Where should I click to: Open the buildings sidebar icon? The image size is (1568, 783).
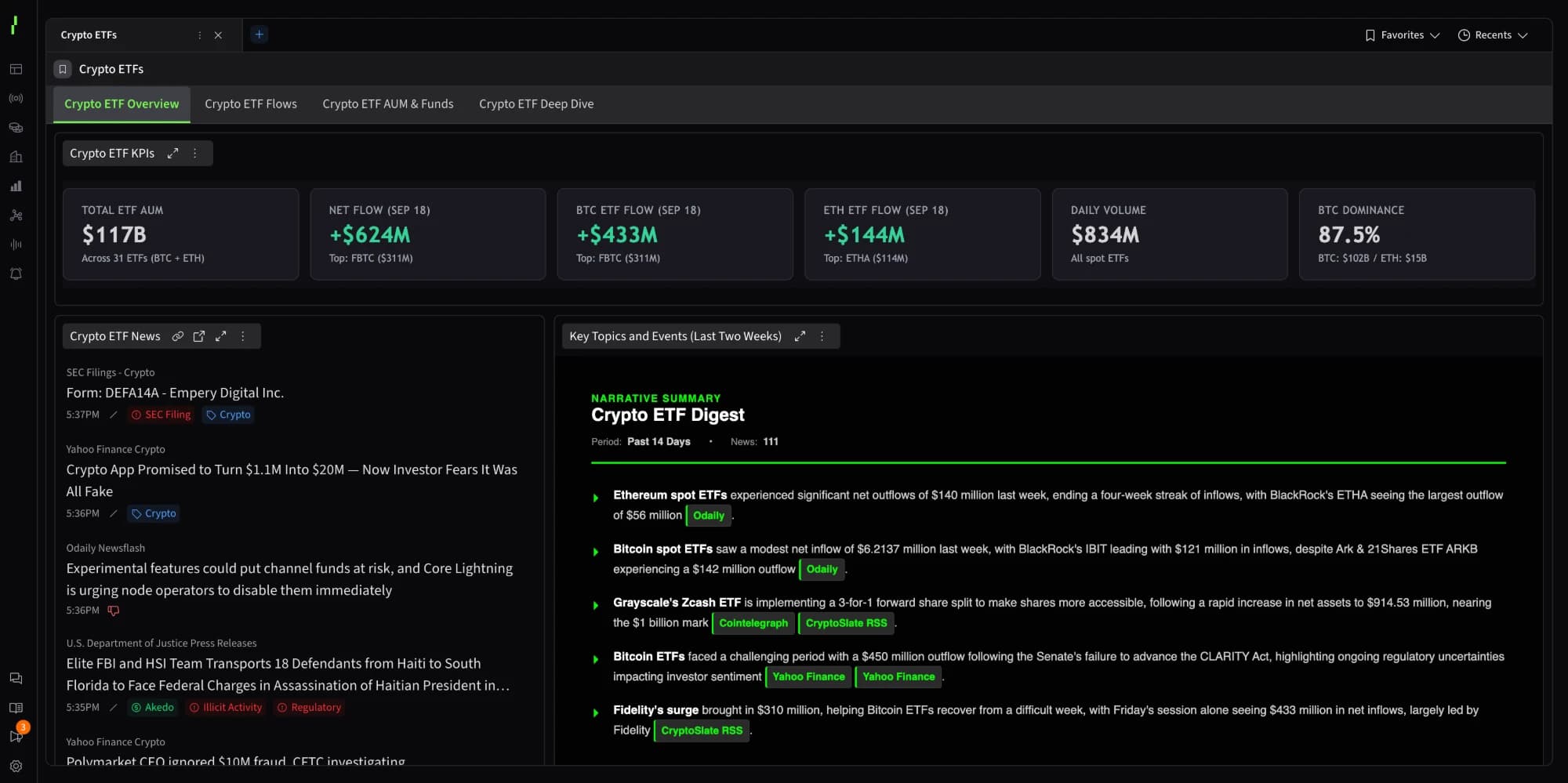(16, 157)
